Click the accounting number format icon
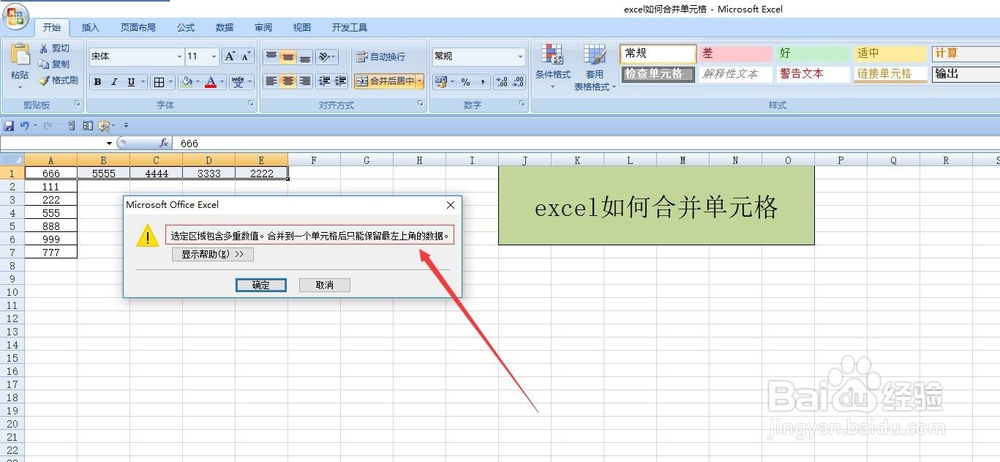 tap(440, 82)
